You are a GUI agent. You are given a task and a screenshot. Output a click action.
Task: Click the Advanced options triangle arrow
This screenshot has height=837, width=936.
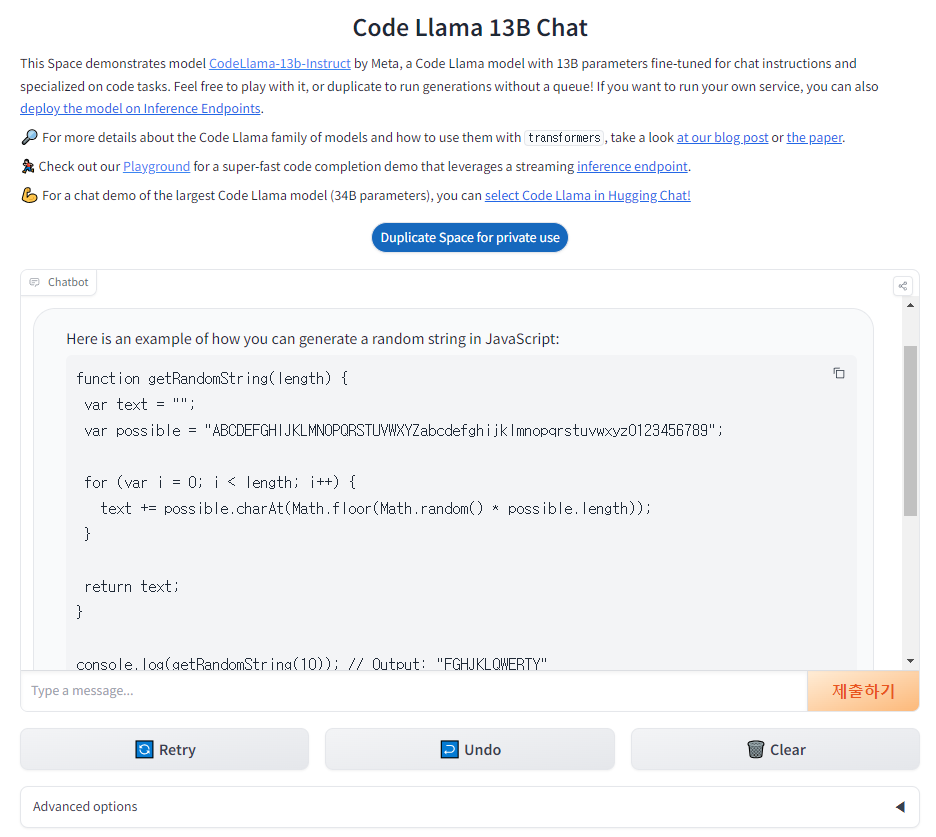900,807
